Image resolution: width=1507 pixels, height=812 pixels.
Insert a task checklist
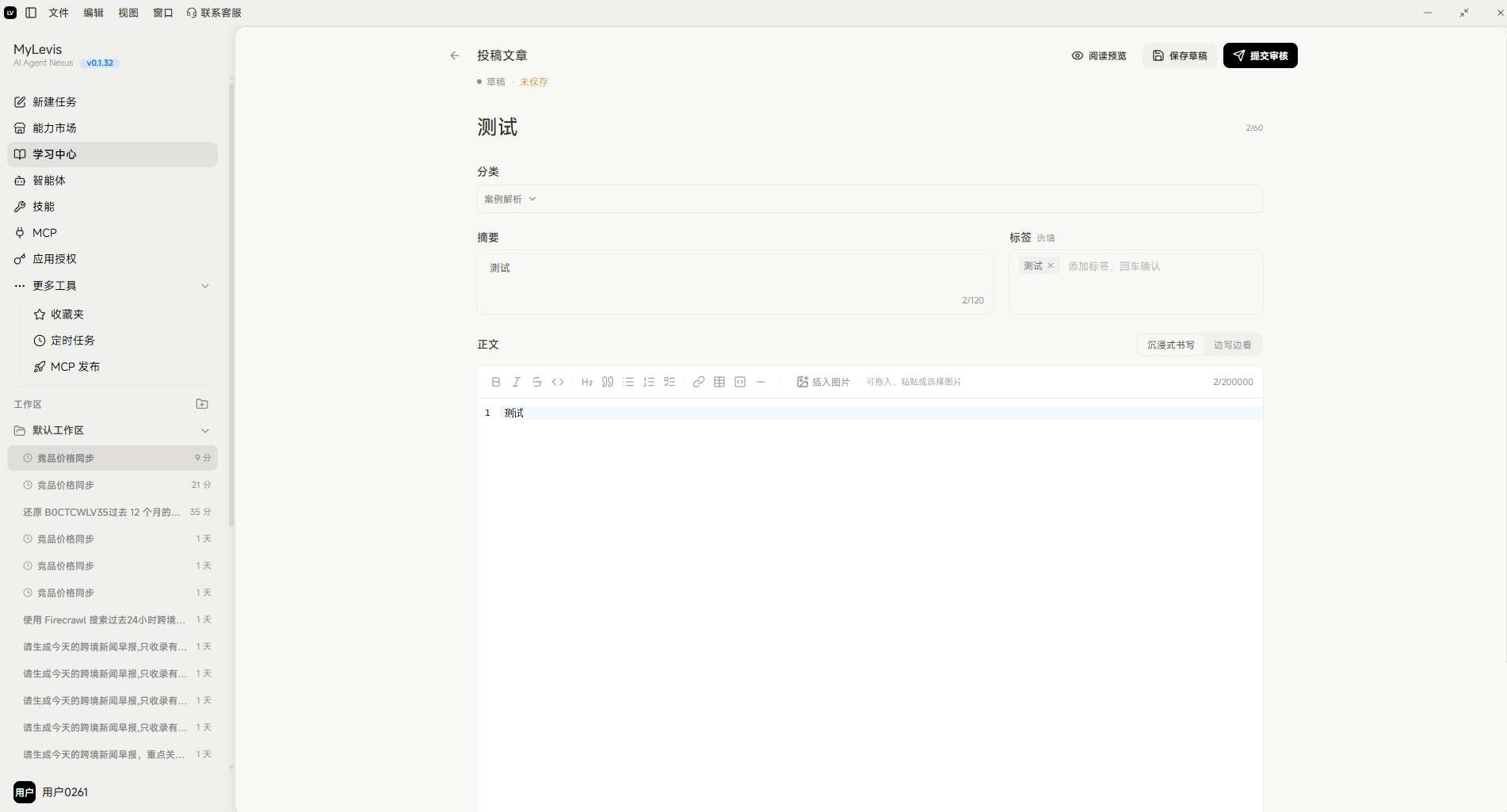pyautogui.click(x=670, y=382)
